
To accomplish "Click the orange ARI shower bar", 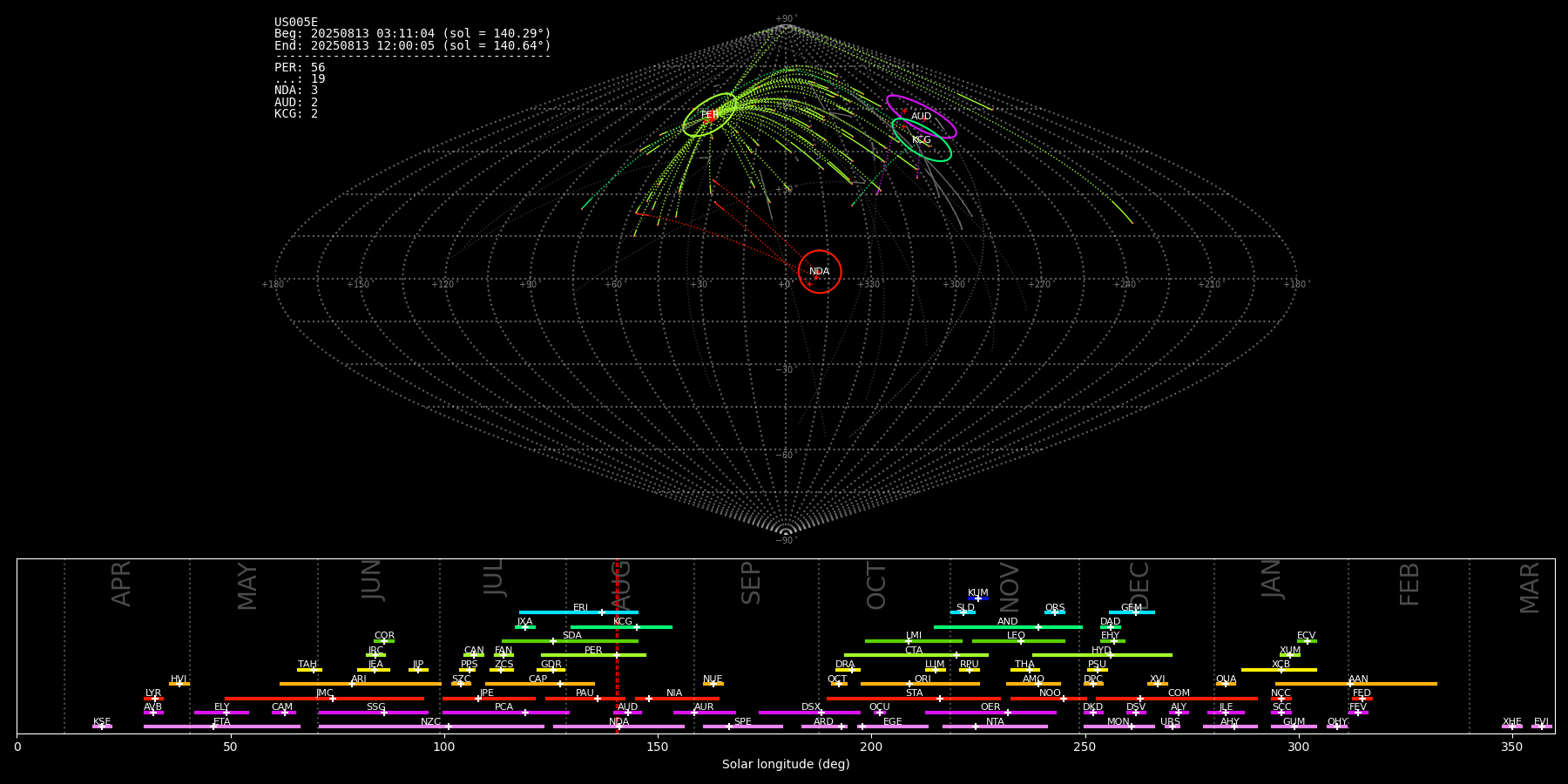I will 361,684.
